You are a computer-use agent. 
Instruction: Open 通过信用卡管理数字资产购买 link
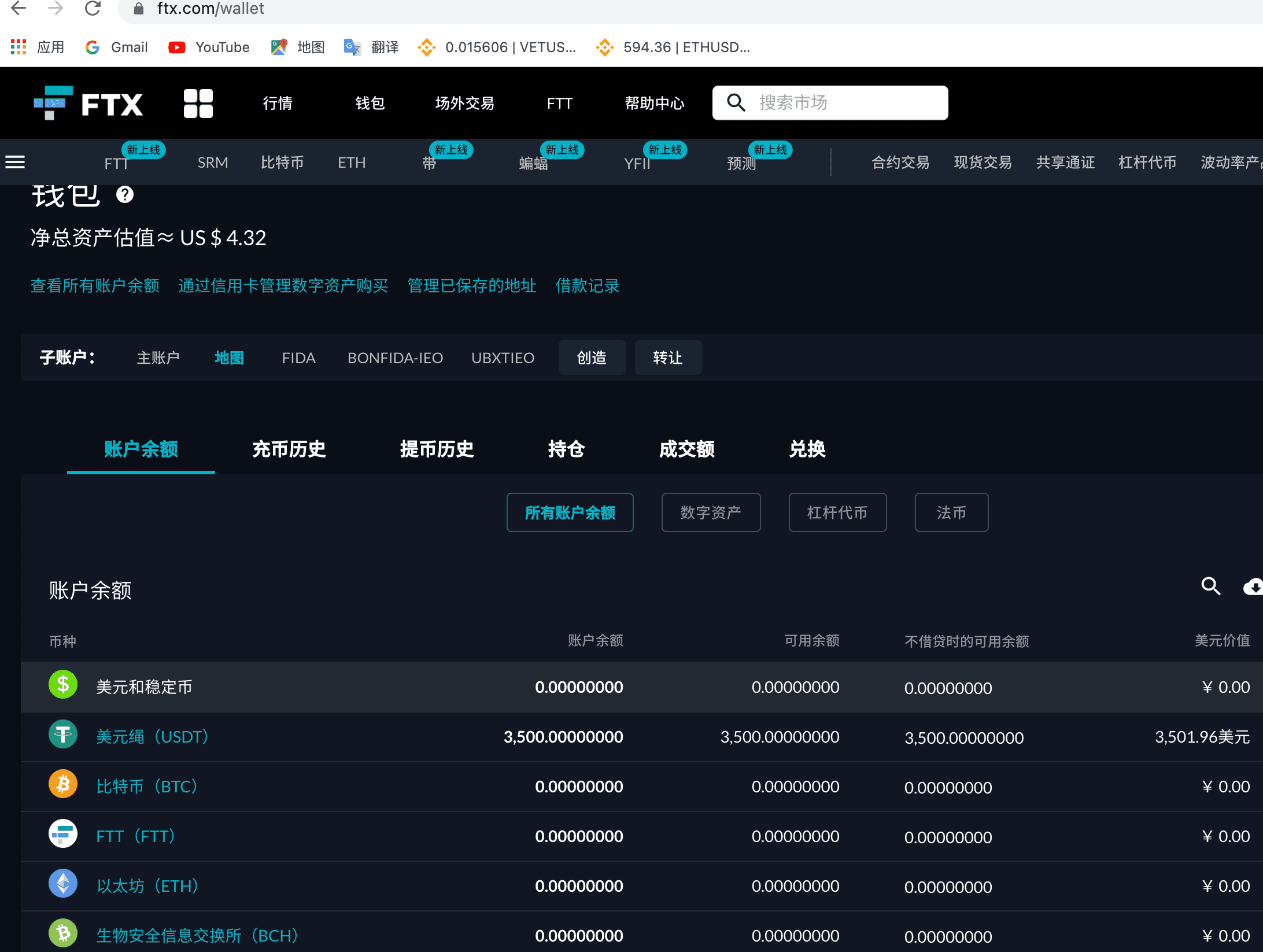[283, 286]
